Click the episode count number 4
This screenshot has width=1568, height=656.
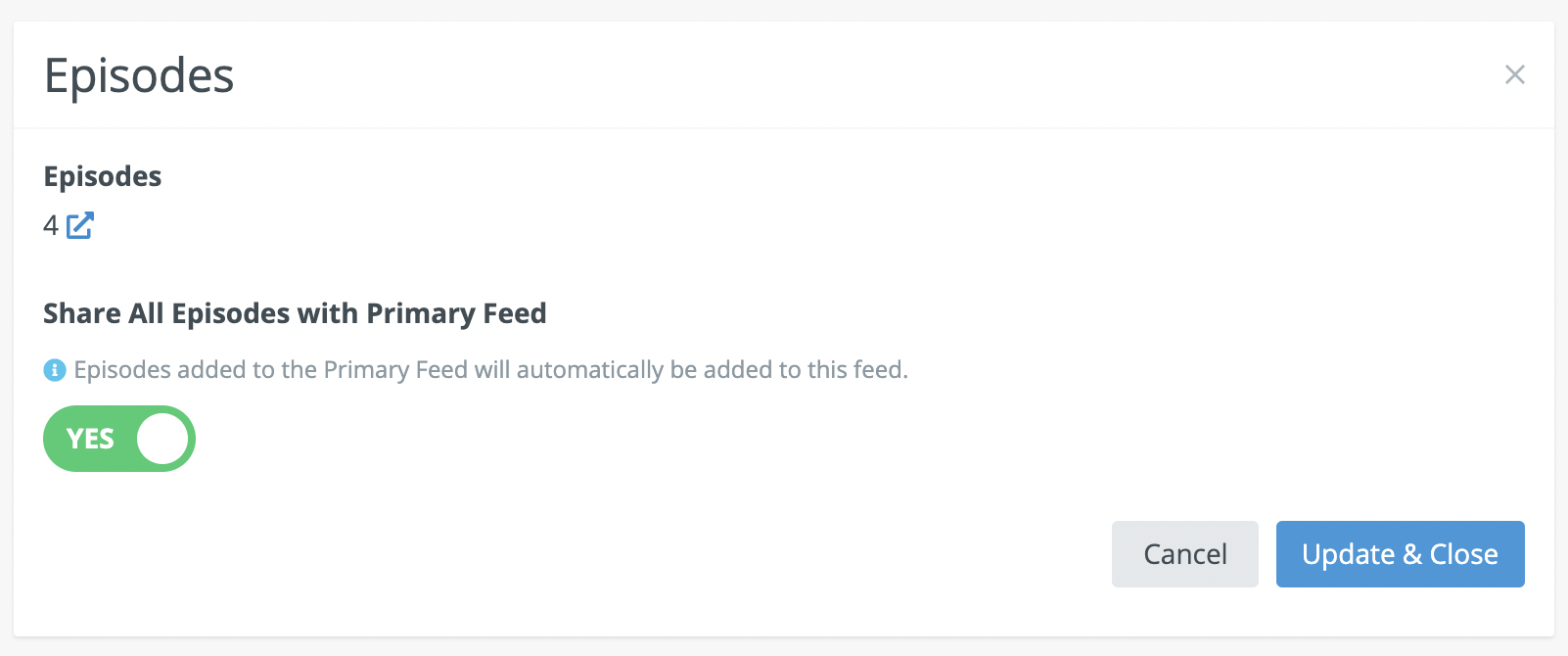coord(51,226)
